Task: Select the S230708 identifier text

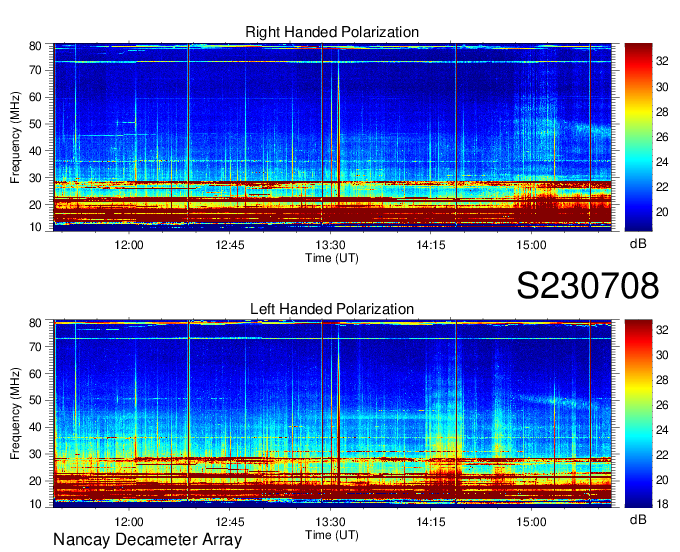Action: (588, 285)
